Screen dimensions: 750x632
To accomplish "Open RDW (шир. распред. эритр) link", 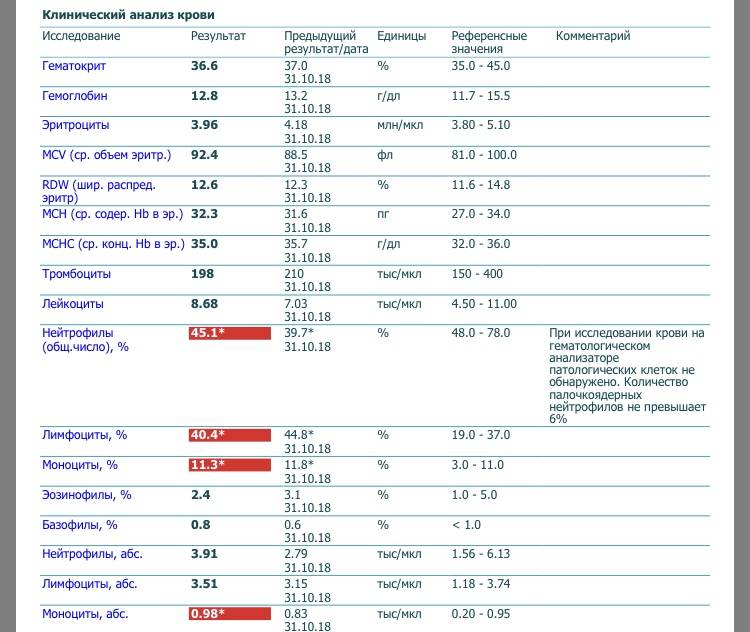I will click(99, 191).
